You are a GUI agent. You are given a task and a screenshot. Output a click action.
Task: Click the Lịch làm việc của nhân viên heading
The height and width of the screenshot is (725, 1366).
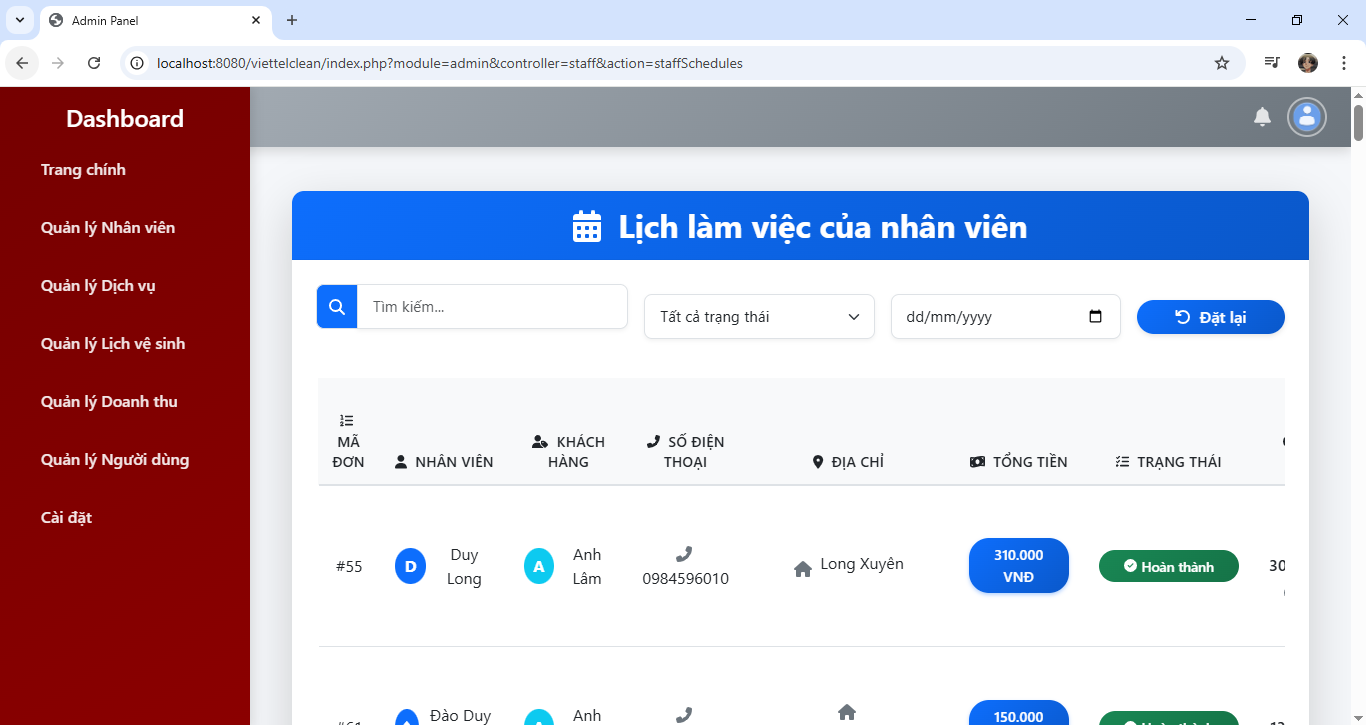coord(822,227)
